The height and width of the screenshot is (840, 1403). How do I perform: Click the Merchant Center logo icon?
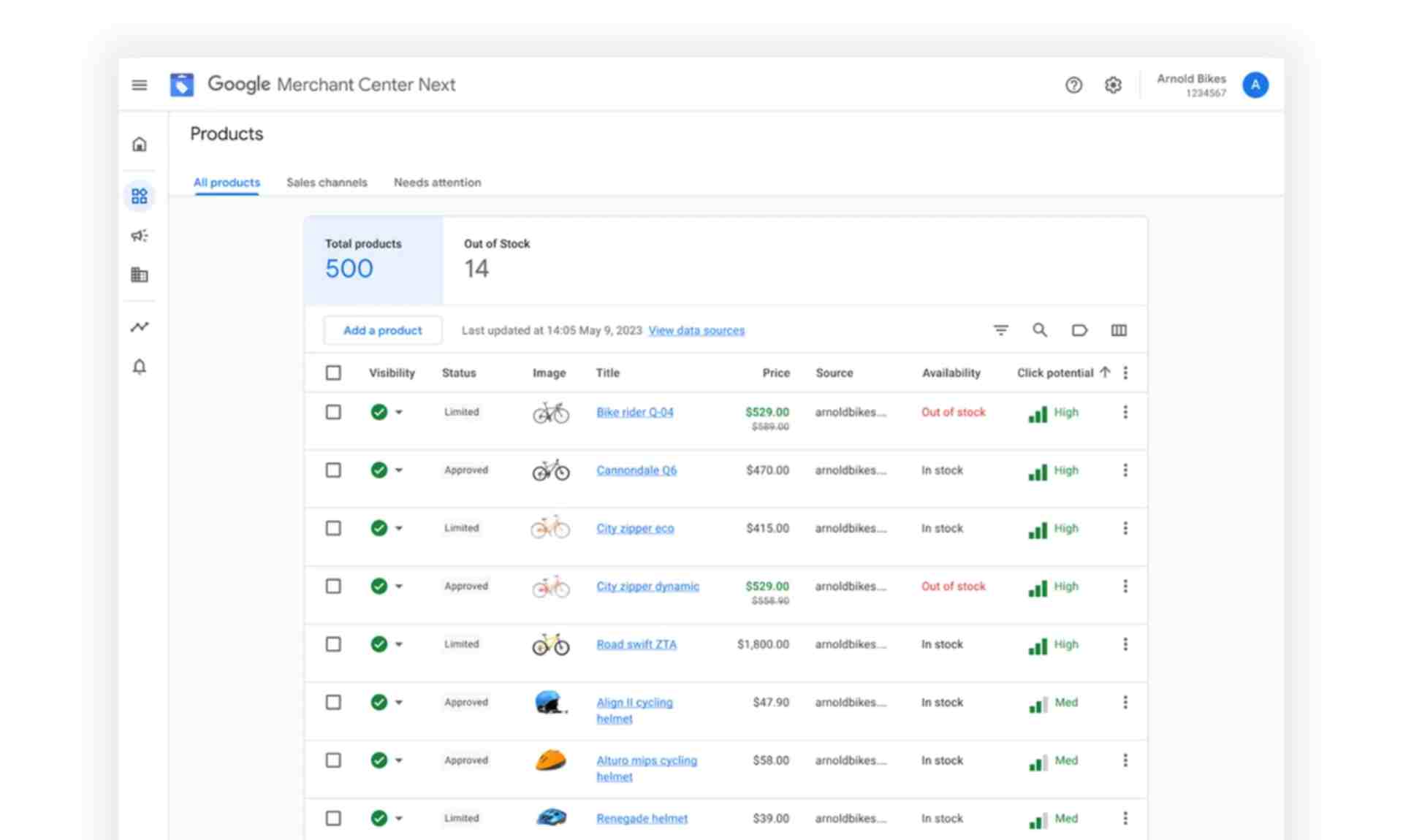point(182,85)
